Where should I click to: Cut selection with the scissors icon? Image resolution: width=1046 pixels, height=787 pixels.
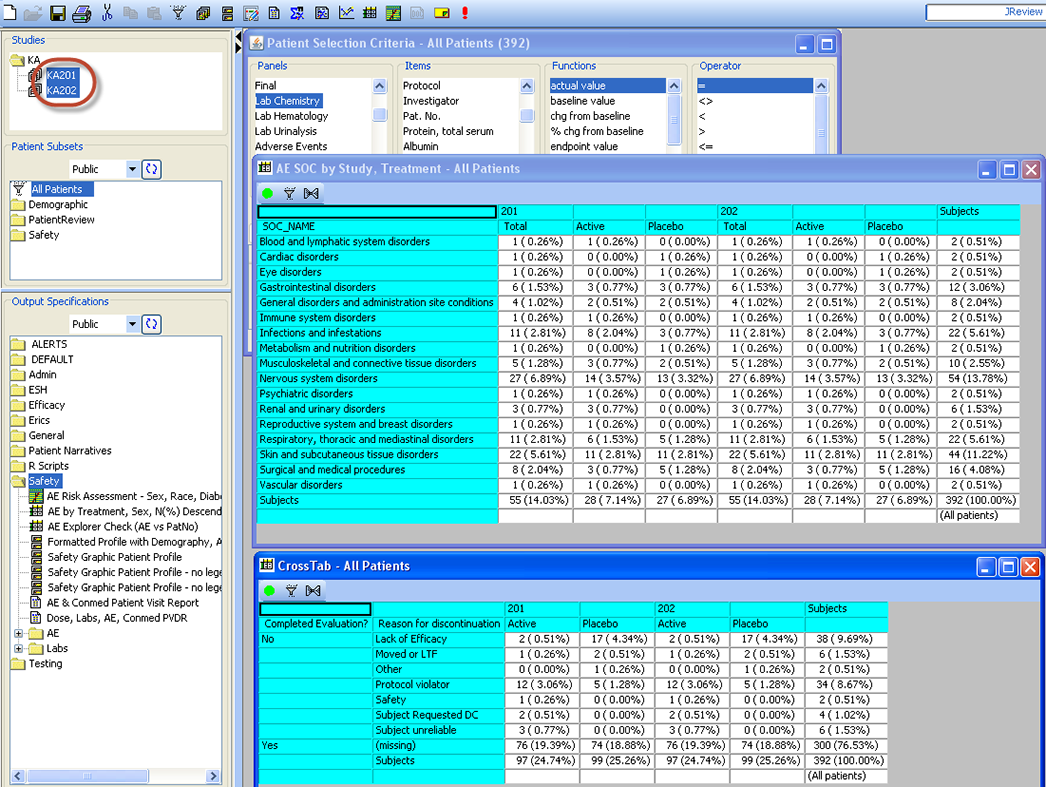point(107,12)
